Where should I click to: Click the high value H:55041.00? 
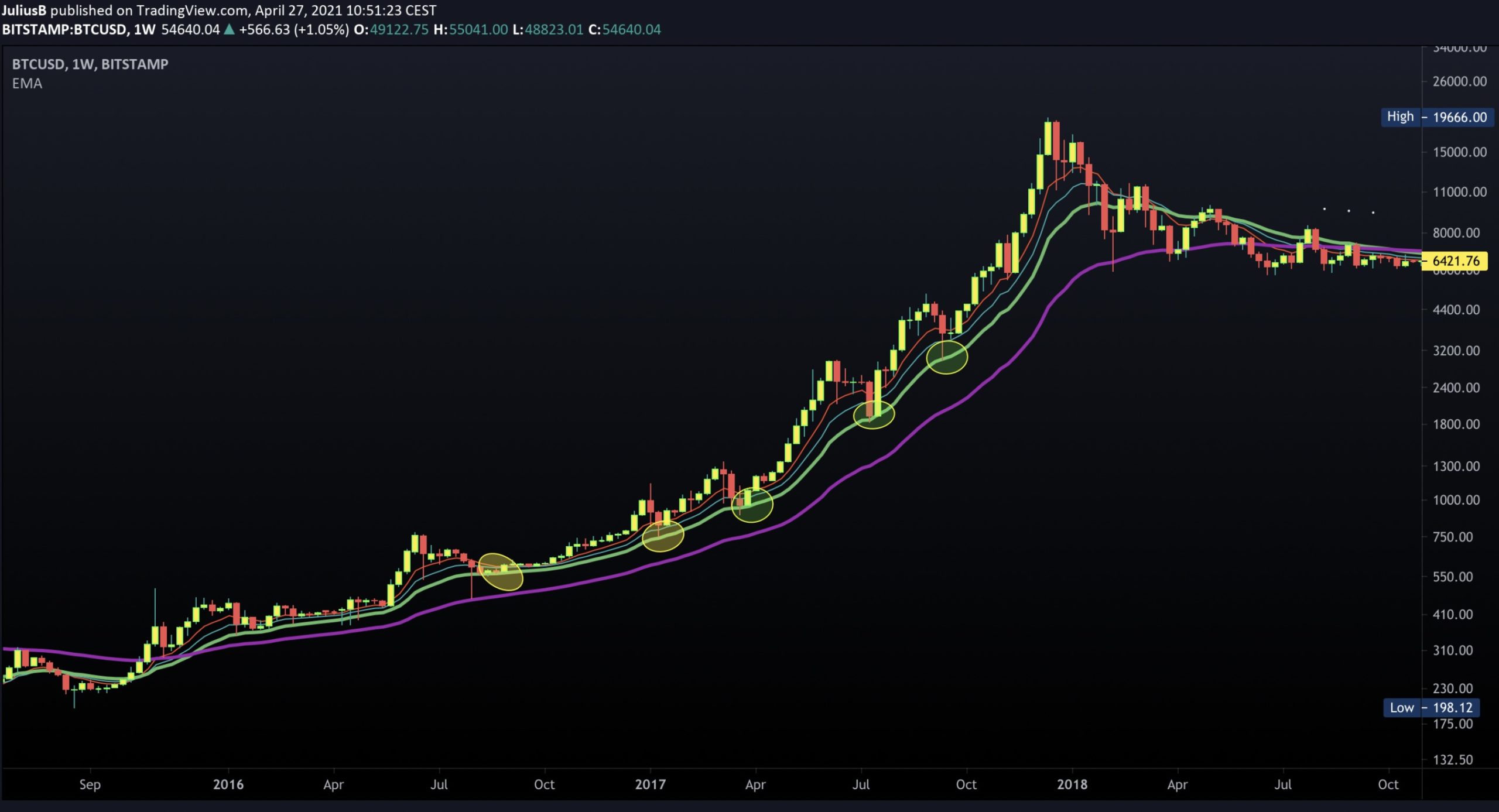[471, 29]
